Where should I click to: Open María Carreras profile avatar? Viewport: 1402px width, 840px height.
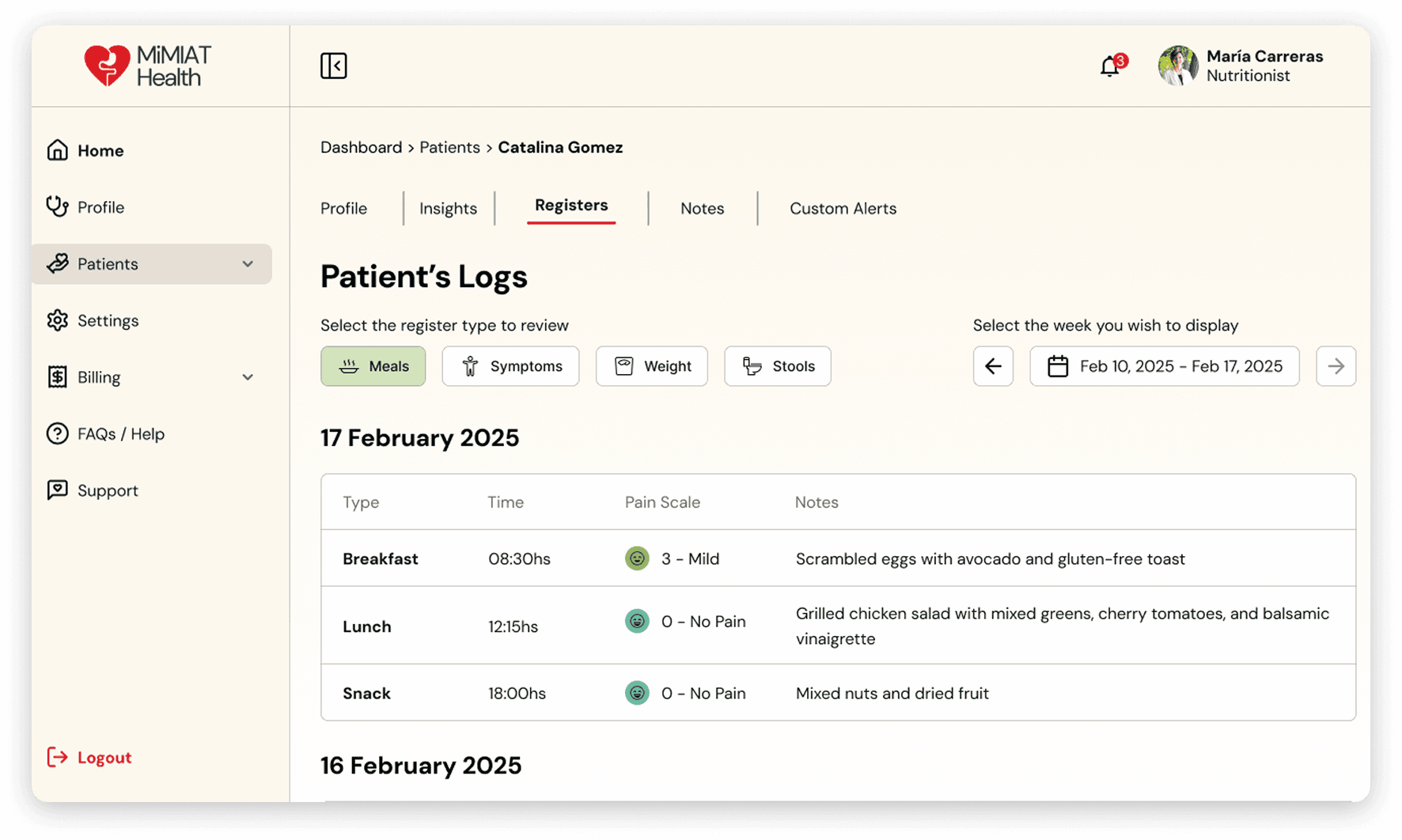coord(1177,66)
